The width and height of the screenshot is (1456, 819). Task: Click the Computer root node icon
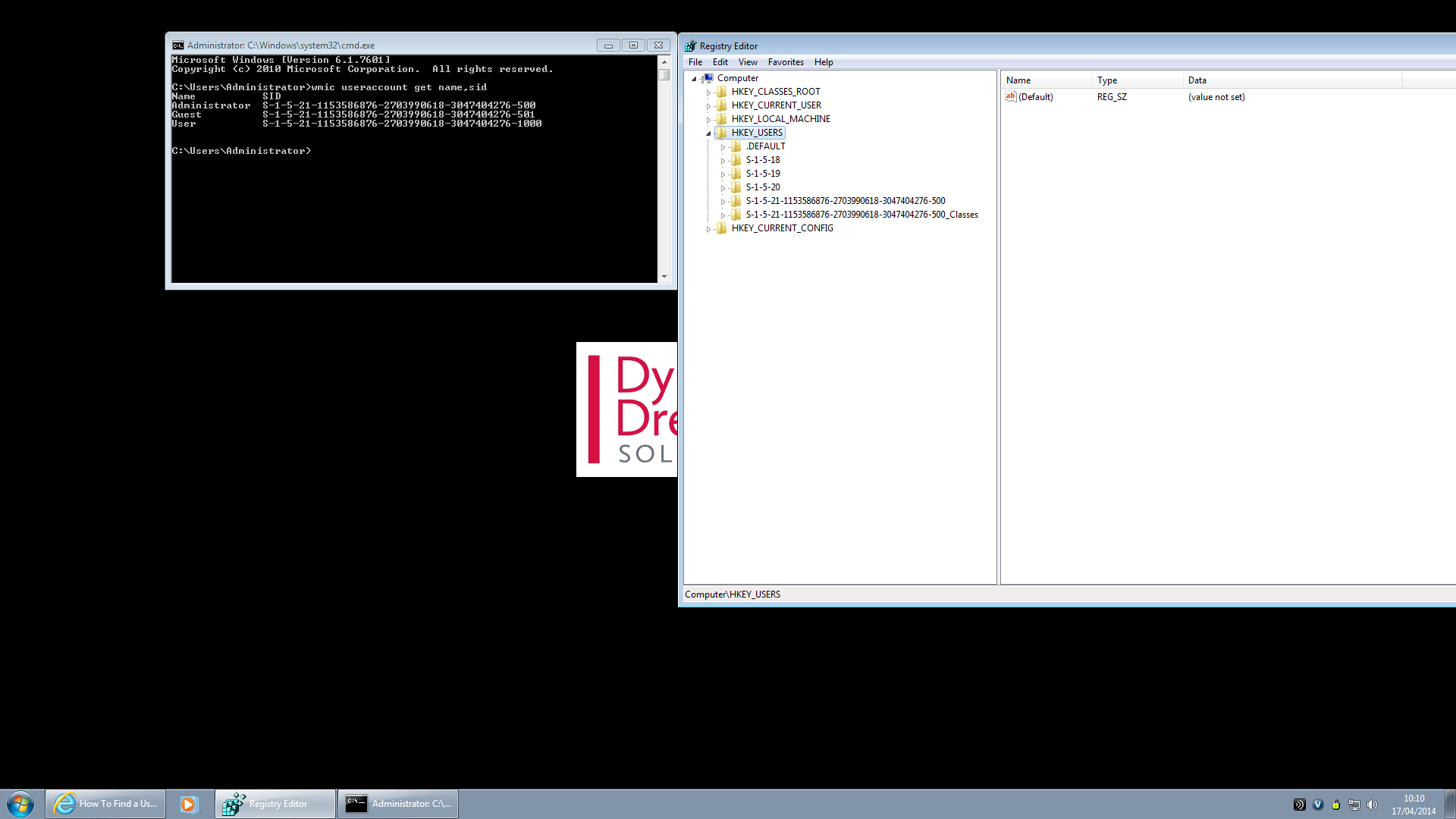[708, 78]
